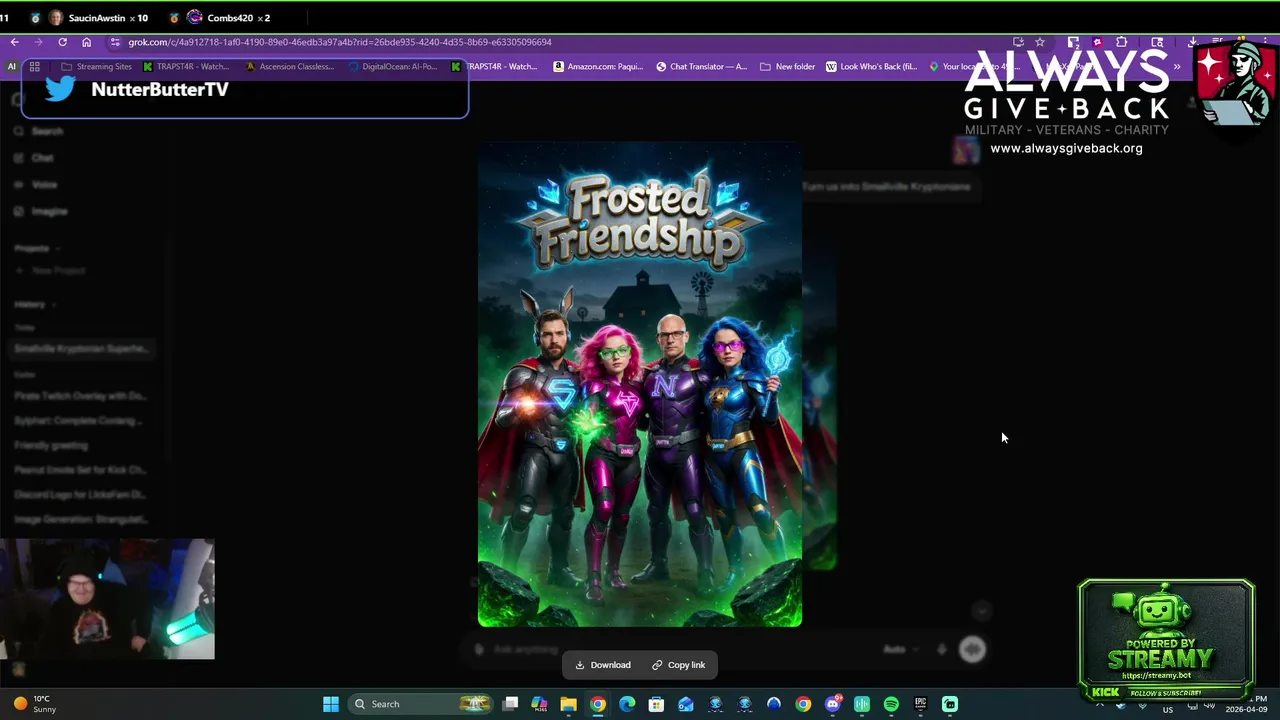
Task: Click the voice mode button in composer
Action: pyautogui.click(x=972, y=649)
